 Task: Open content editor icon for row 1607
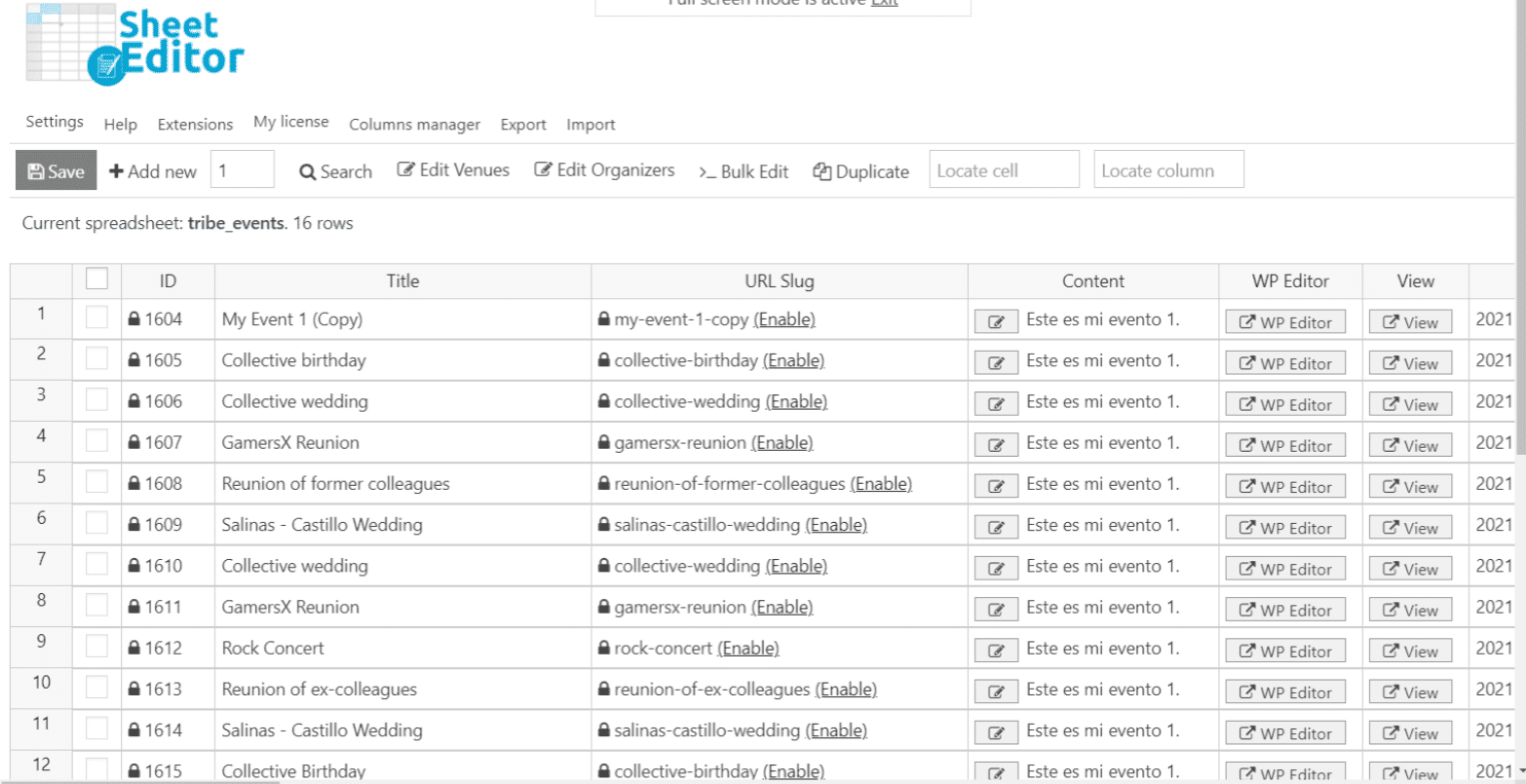click(x=996, y=445)
